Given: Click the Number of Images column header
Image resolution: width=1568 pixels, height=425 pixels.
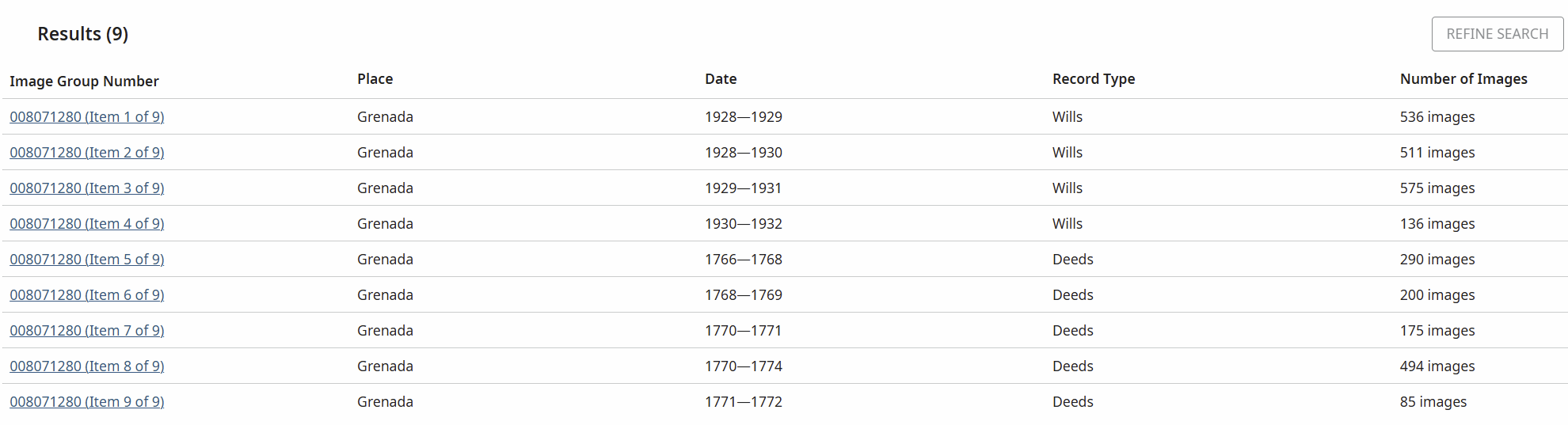Looking at the screenshot, I should [x=1463, y=79].
